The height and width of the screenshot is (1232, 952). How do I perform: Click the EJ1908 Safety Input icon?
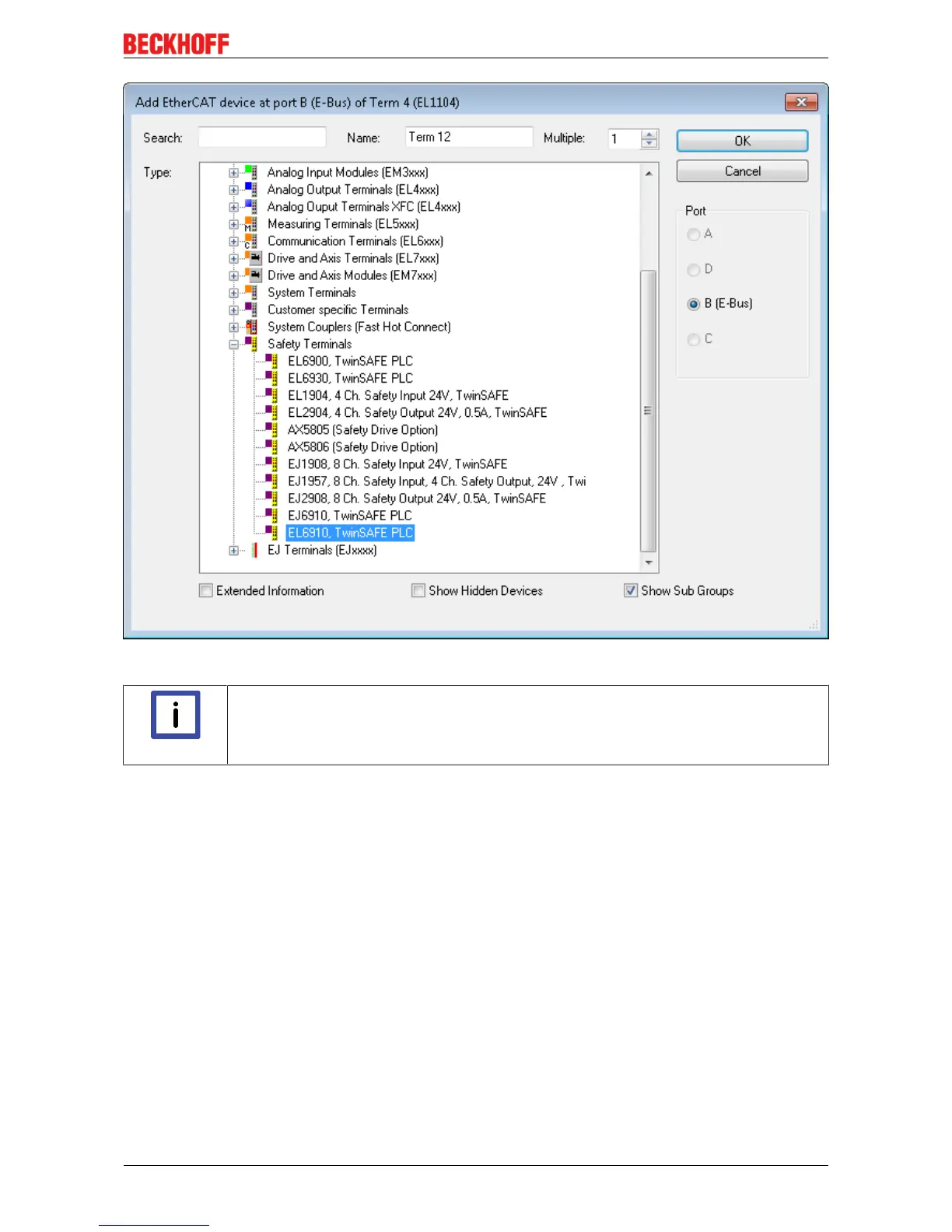coord(271,464)
